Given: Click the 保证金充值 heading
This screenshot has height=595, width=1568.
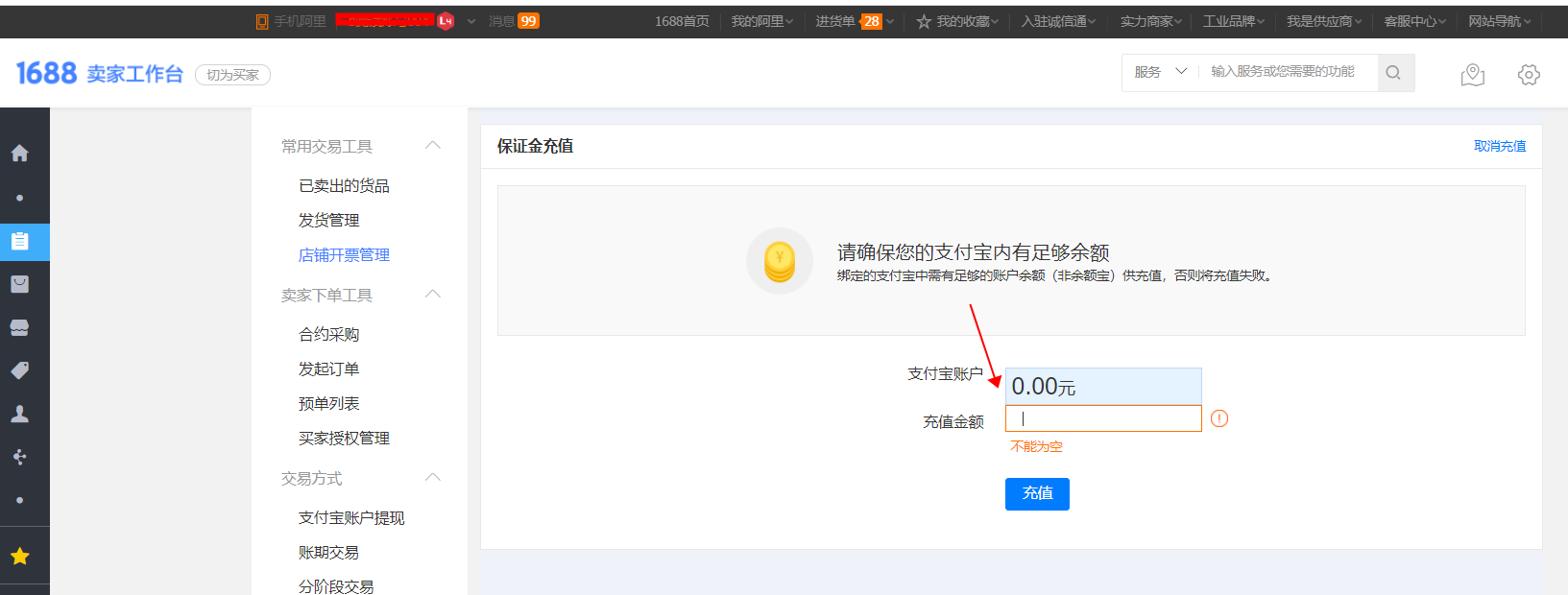Looking at the screenshot, I should 535,146.
